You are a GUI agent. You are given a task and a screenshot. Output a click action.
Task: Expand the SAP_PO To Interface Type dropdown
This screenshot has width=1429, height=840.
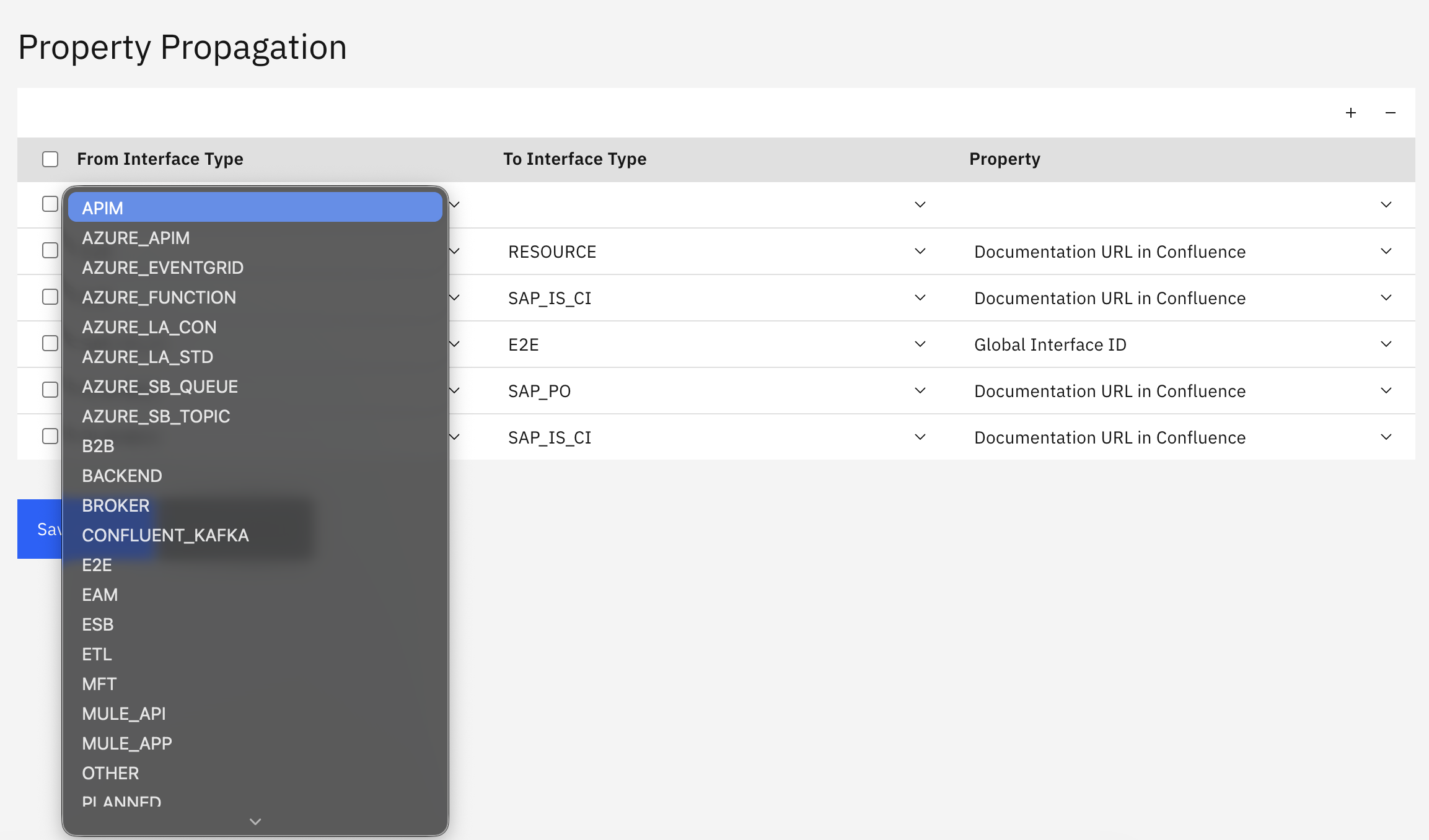tap(716, 390)
